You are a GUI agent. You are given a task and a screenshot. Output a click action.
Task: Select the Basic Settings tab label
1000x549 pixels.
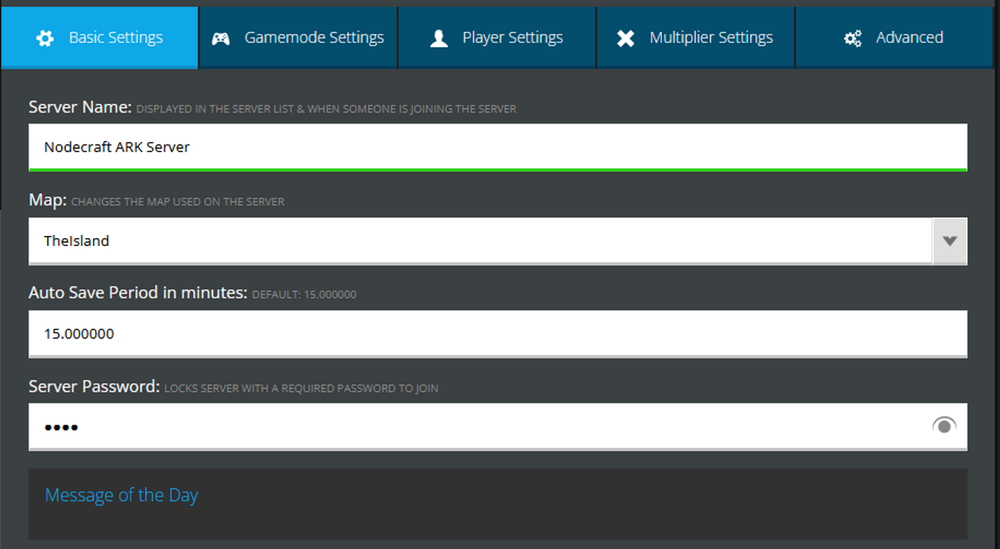(x=116, y=38)
